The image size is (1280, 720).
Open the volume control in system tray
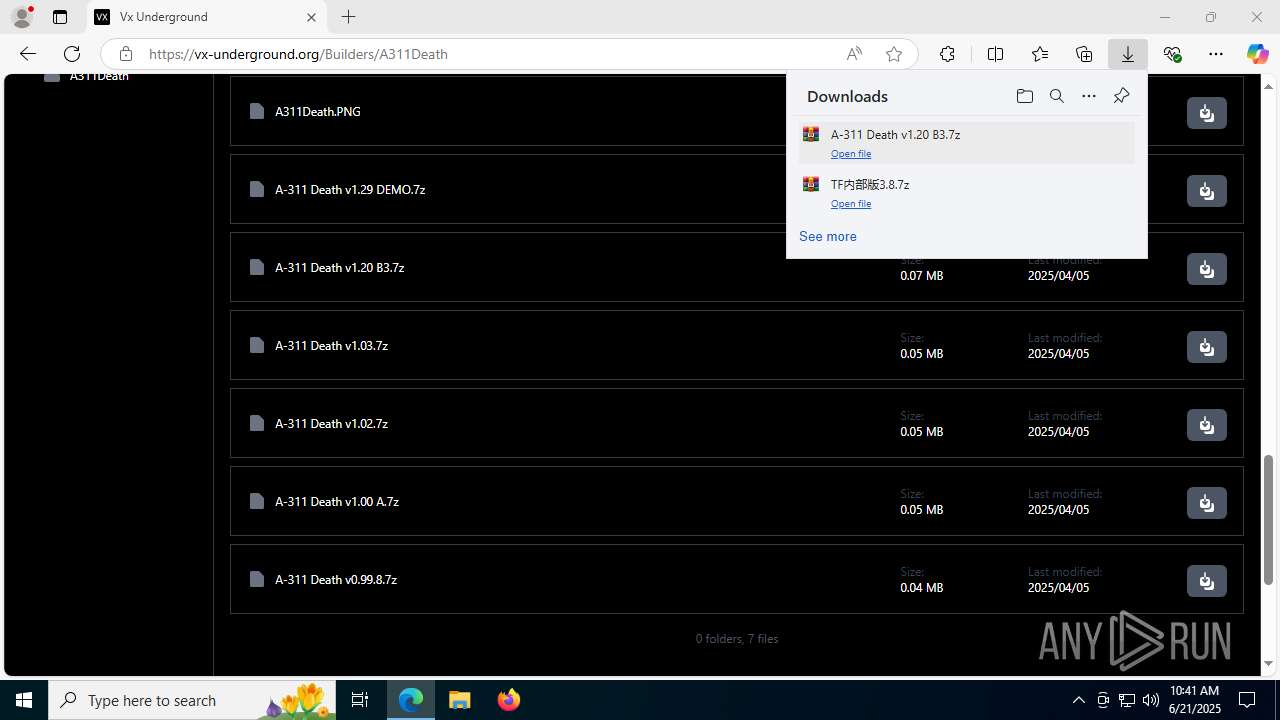1150,700
